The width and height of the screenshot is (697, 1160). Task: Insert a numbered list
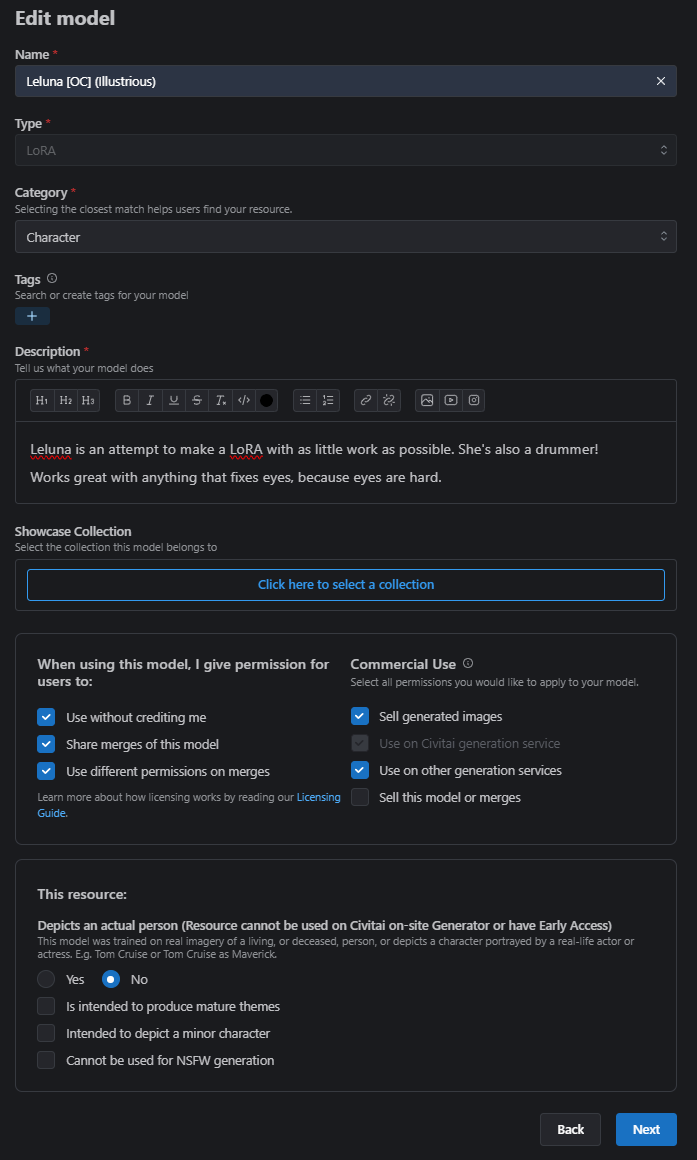coord(328,400)
